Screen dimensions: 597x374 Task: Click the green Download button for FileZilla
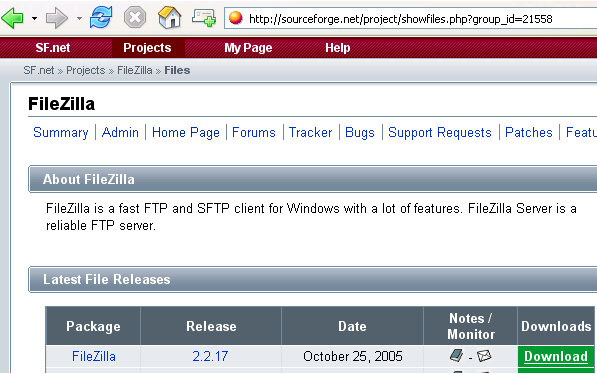coord(556,356)
